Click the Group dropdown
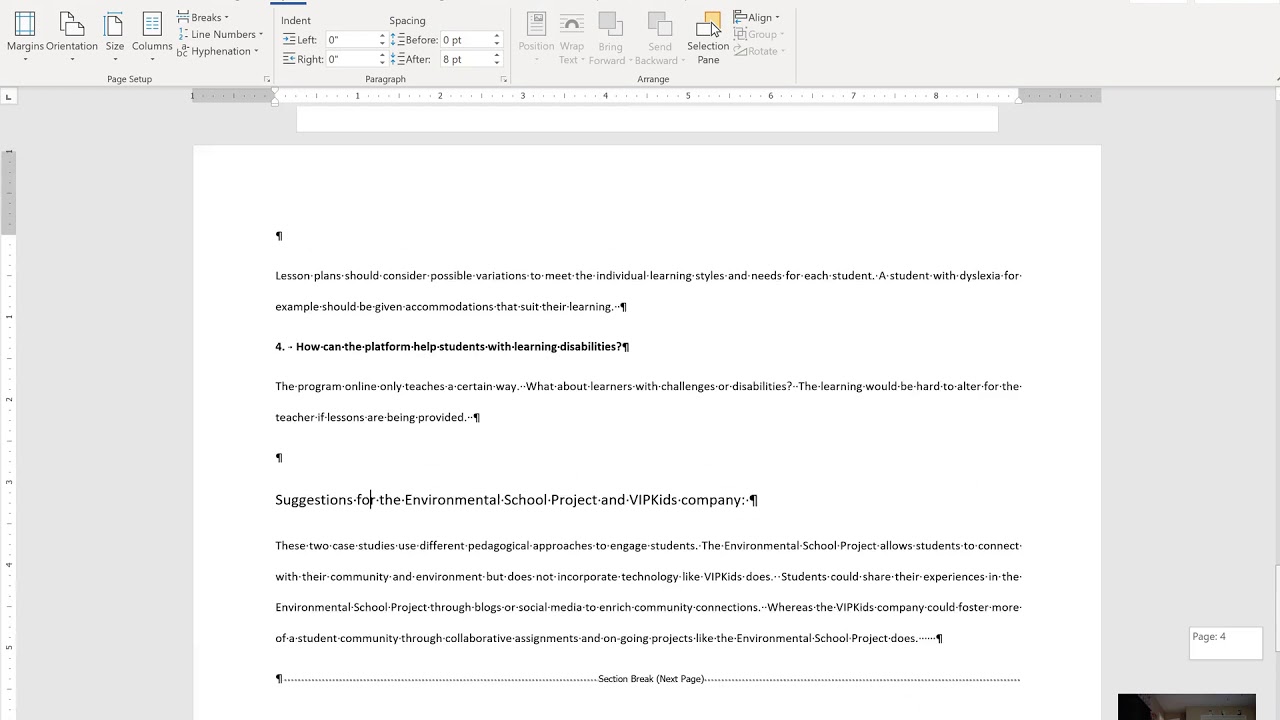 (759, 34)
